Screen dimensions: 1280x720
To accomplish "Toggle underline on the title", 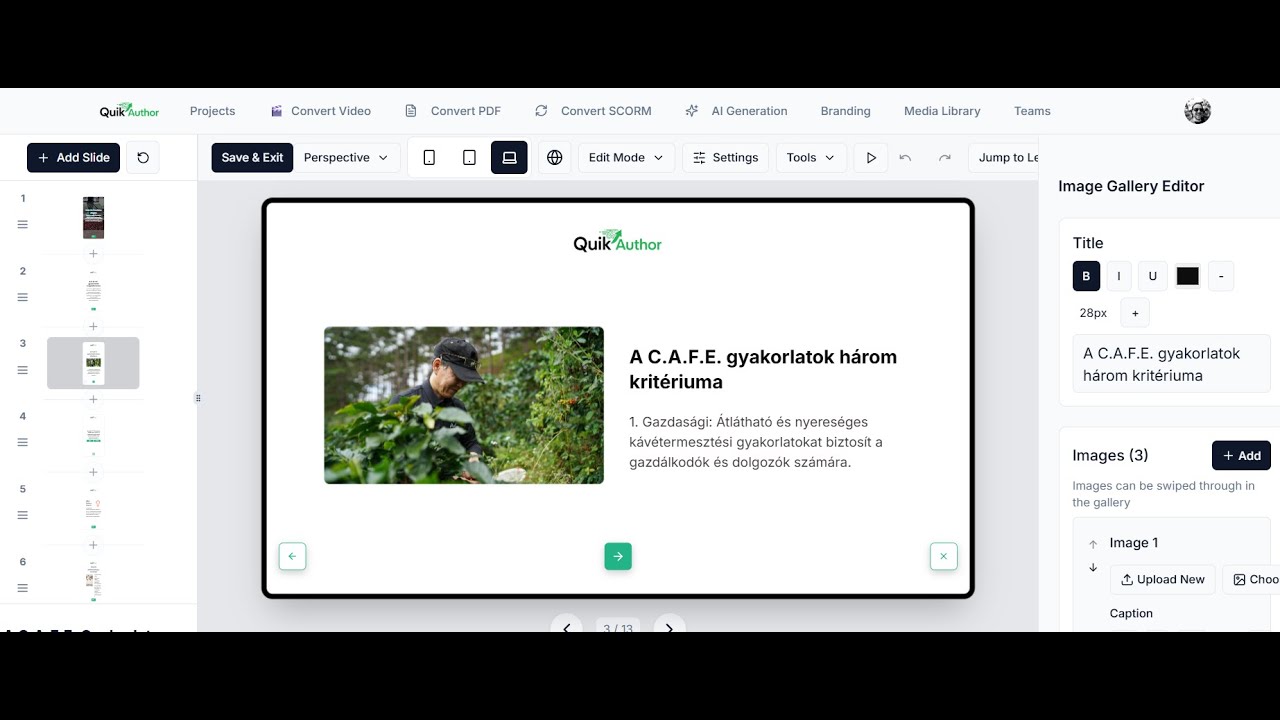I will point(1153,276).
